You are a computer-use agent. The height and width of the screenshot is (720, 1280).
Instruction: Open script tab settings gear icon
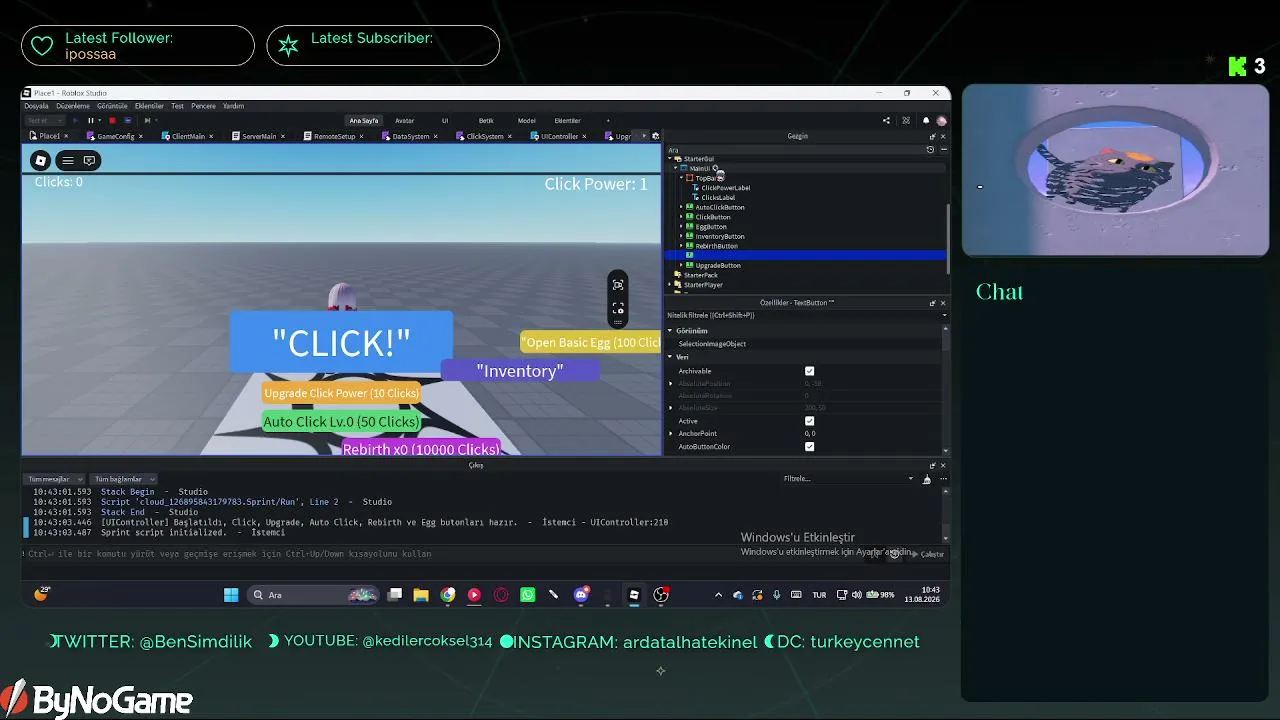click(x=656, y=136)
